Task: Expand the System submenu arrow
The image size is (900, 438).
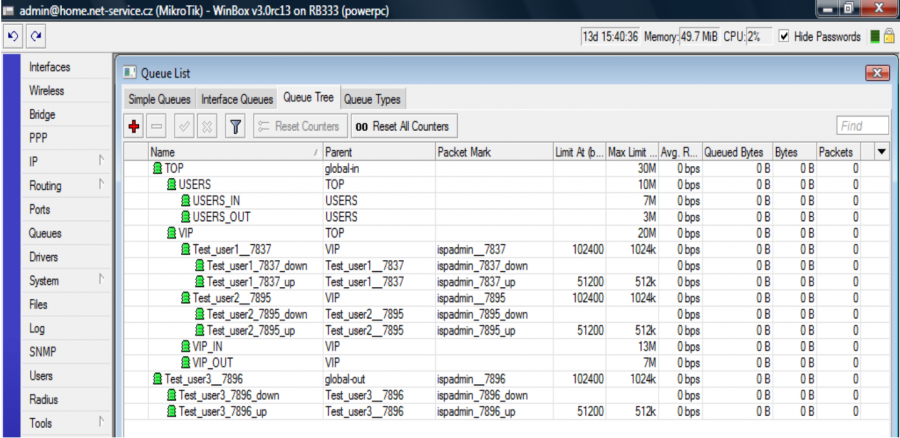Action: pos(102,280)
